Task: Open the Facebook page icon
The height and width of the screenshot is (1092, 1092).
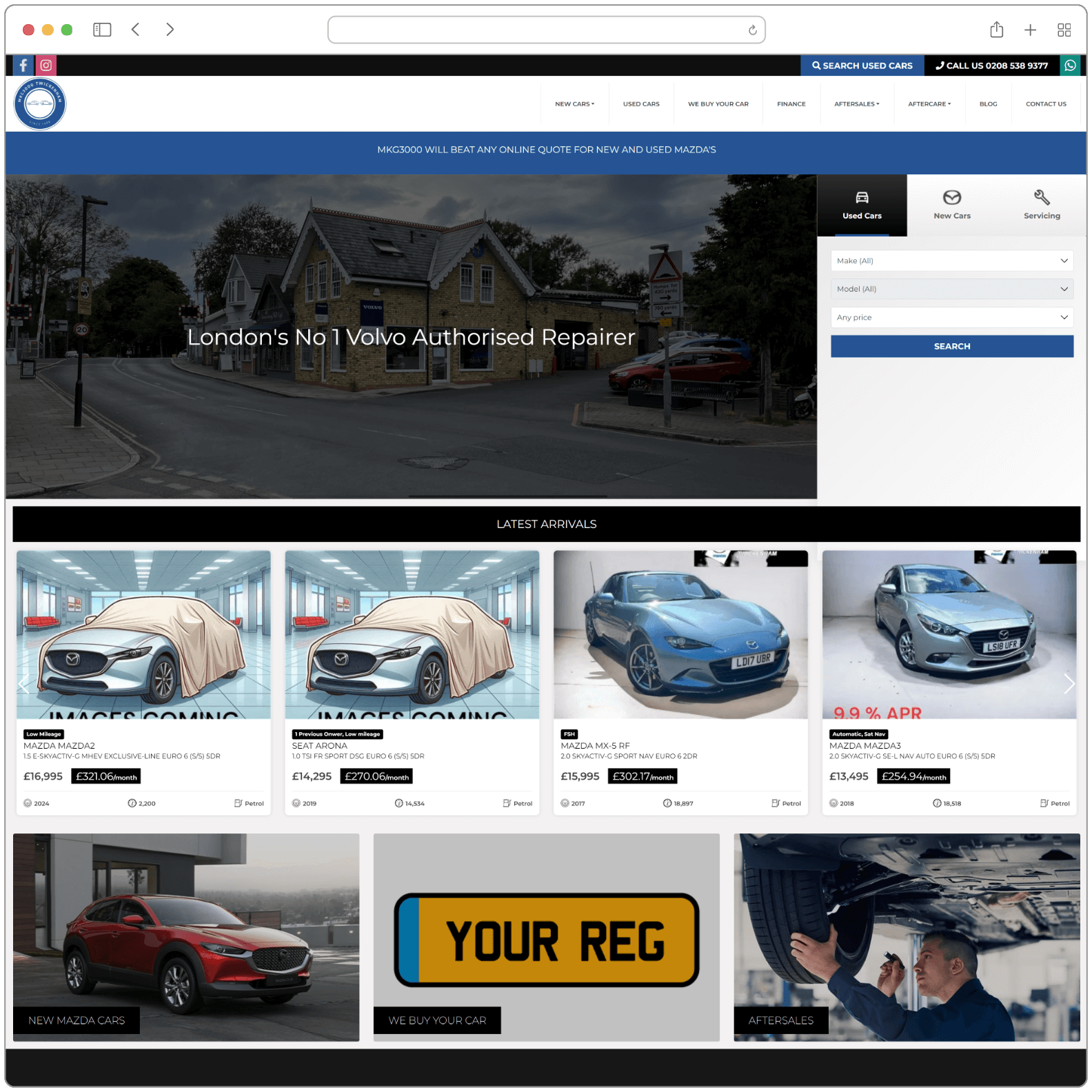Action: point(23,65)
